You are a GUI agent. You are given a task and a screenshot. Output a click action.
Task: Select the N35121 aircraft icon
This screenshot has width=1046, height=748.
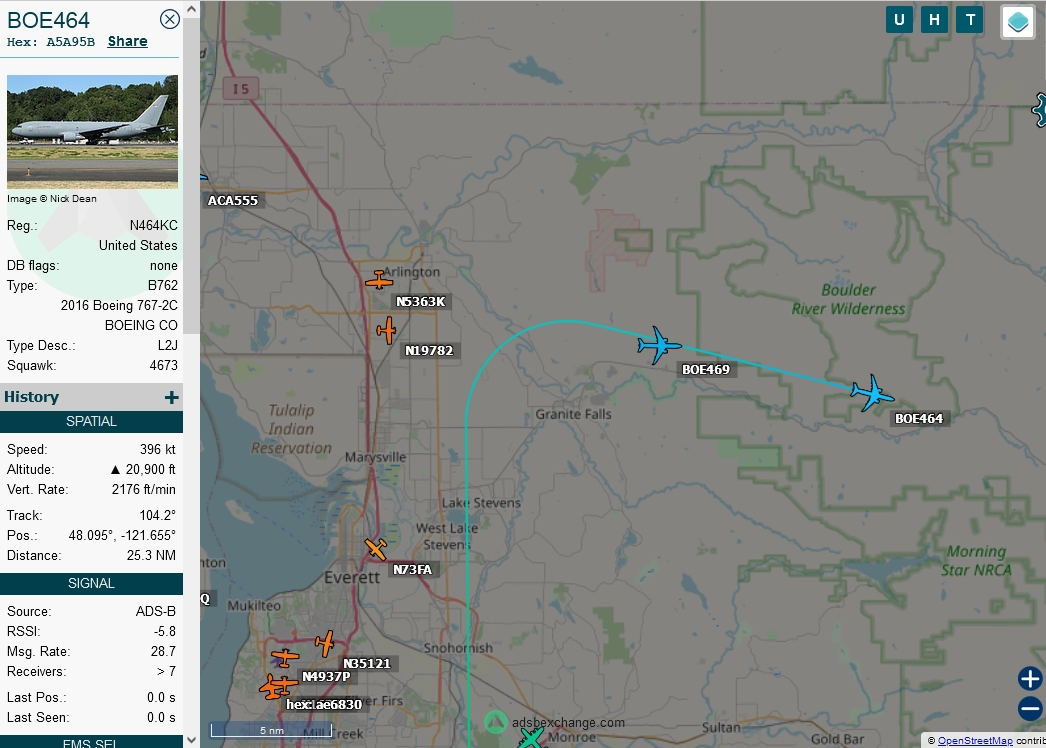point(325,643)
